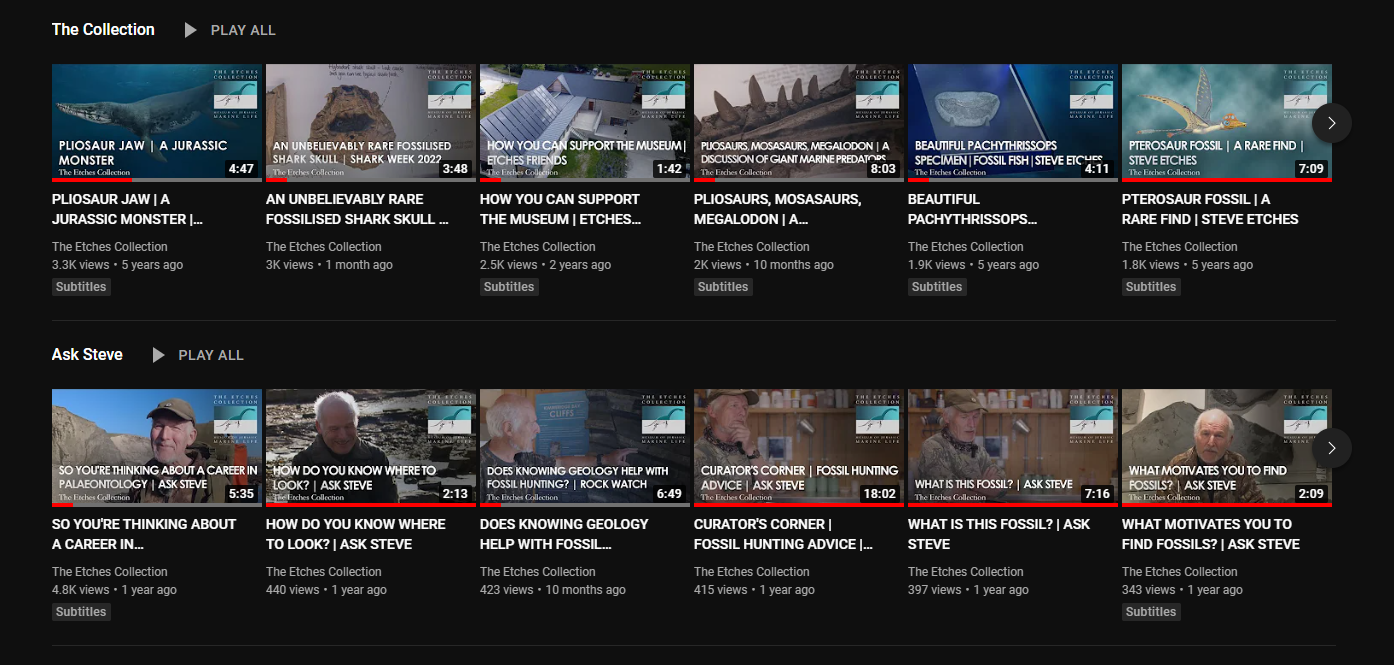The width and height of the screenshot is (1394, 665).
Task: Click '2.5K views • 2 years ago' text
Action: coord(545,265)
